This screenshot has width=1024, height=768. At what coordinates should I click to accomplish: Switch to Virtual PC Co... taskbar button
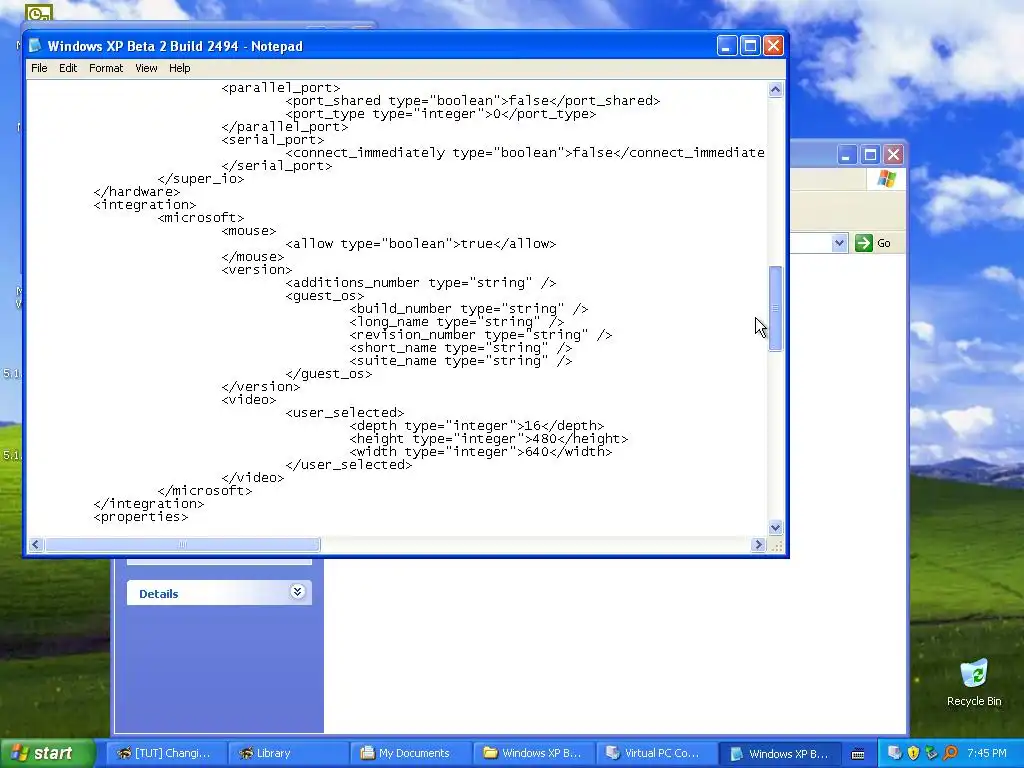tap(655, 753)
